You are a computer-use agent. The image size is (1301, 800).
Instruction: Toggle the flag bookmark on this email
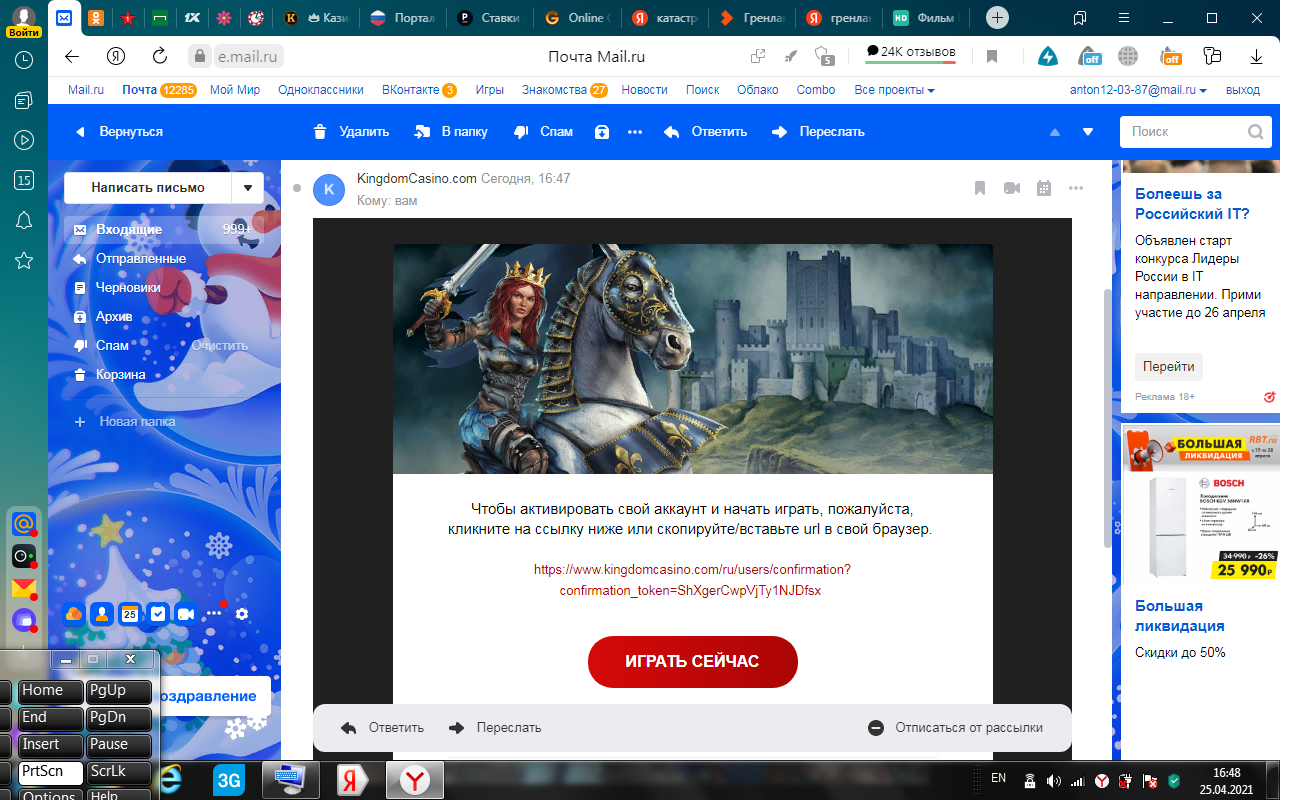[980, 188]
